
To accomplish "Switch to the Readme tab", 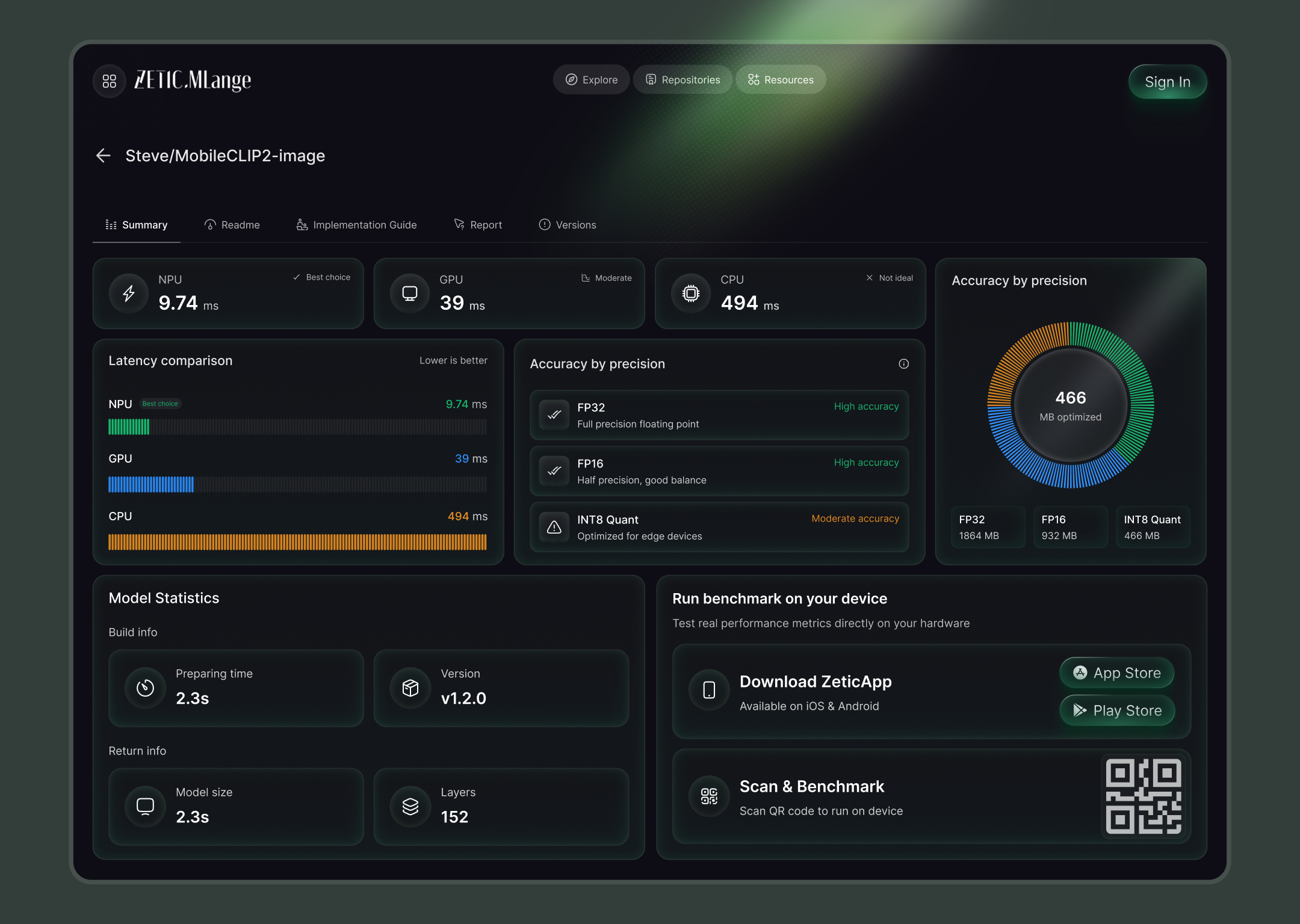I will [232, 225].
